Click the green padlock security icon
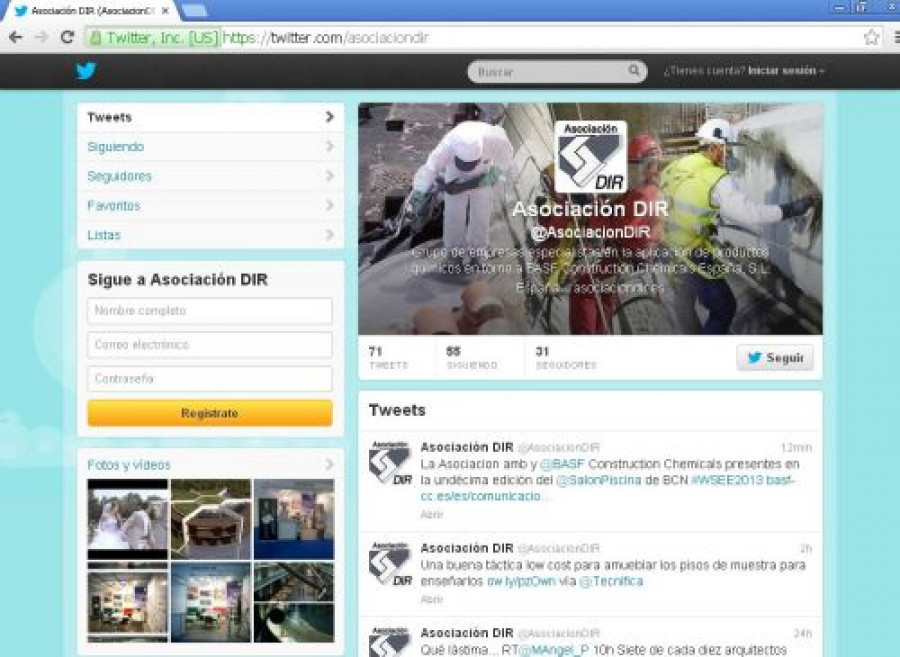The width and height of the screenshot is (900, 657). [96, 38]
